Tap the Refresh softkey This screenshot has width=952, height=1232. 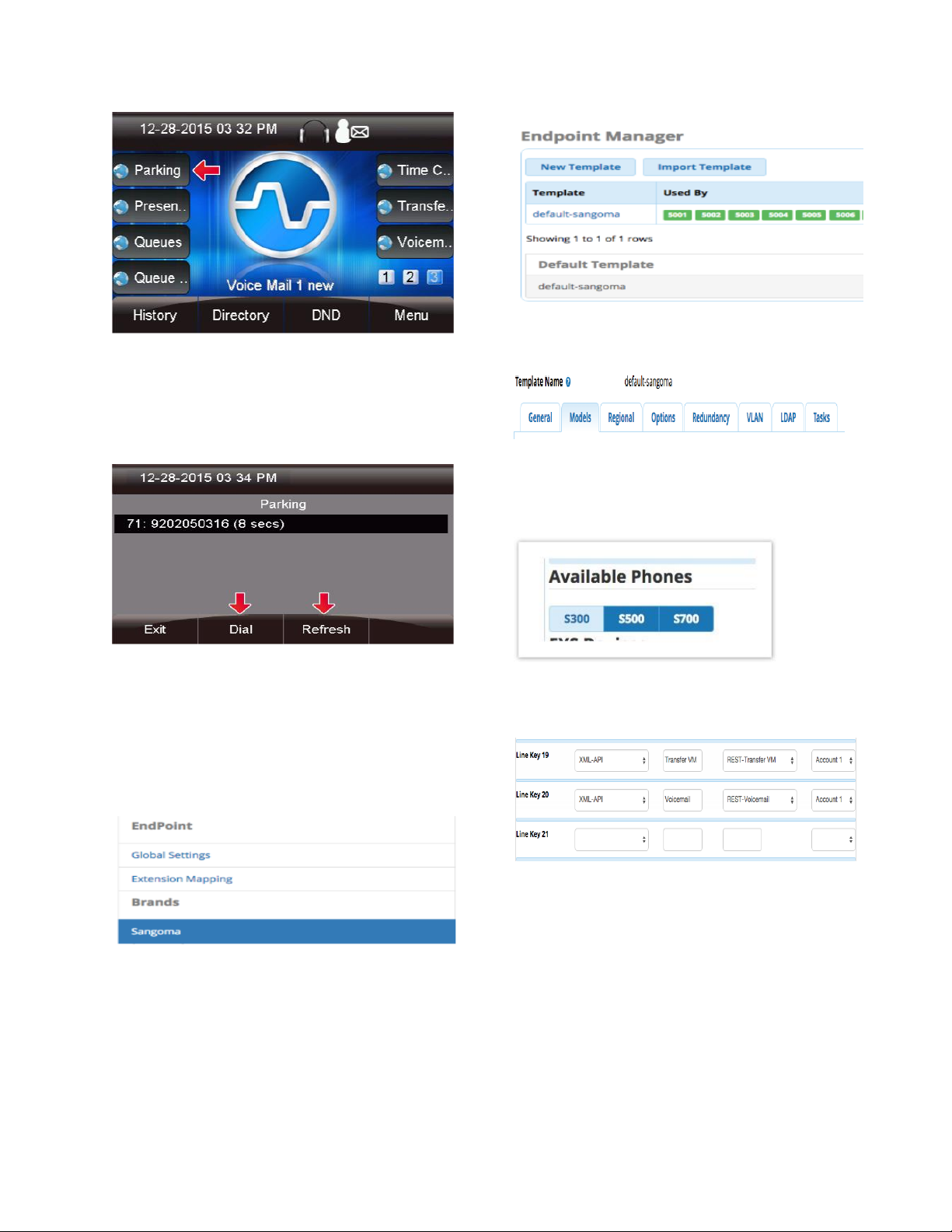pyautogui.click(x=326, y=630)
